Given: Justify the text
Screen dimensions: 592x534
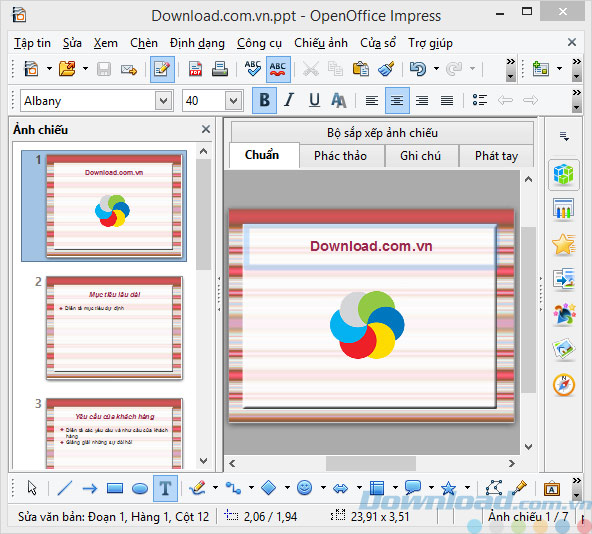Looking at the screenshot, I should [447, 101].
